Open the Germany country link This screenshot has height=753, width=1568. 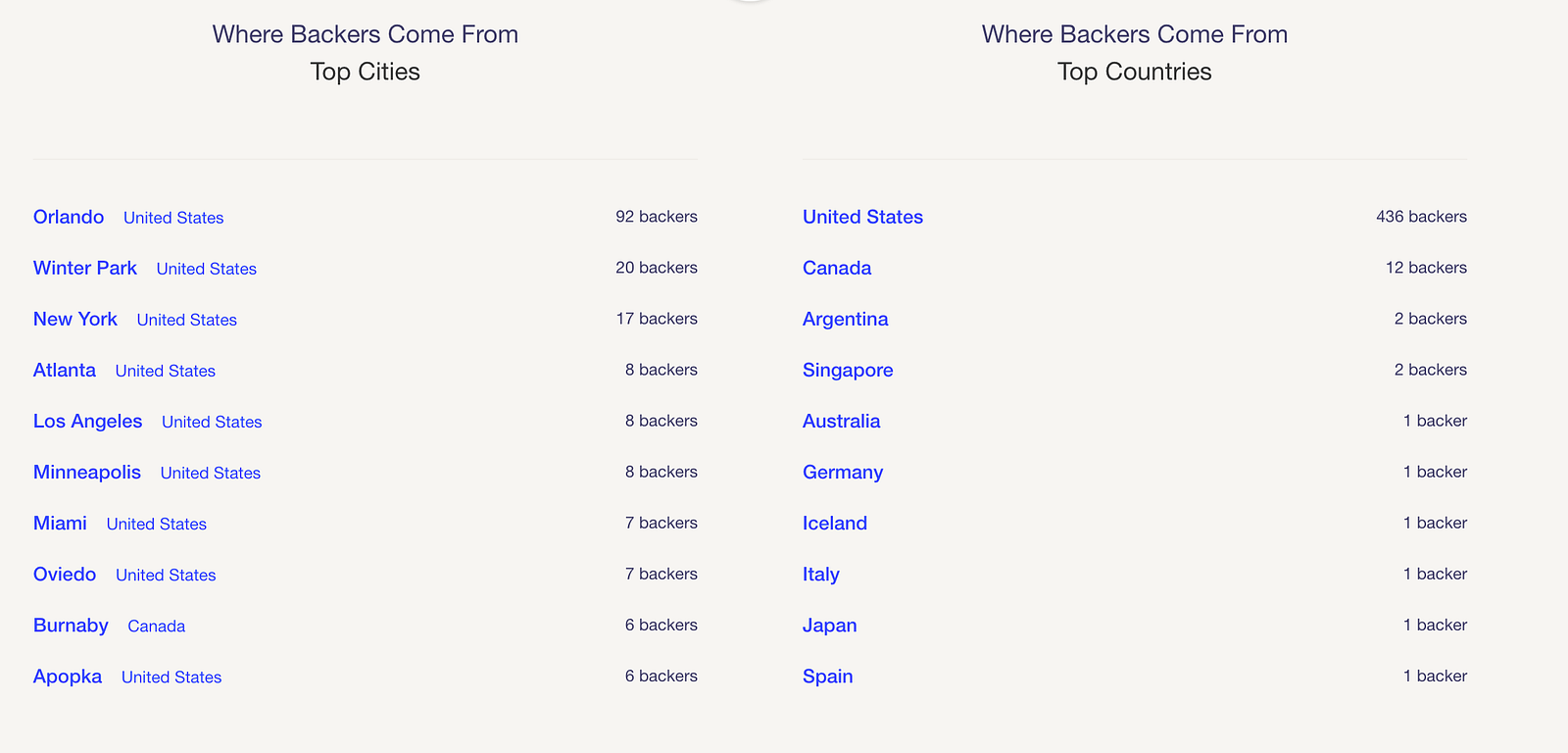(843, 472)
